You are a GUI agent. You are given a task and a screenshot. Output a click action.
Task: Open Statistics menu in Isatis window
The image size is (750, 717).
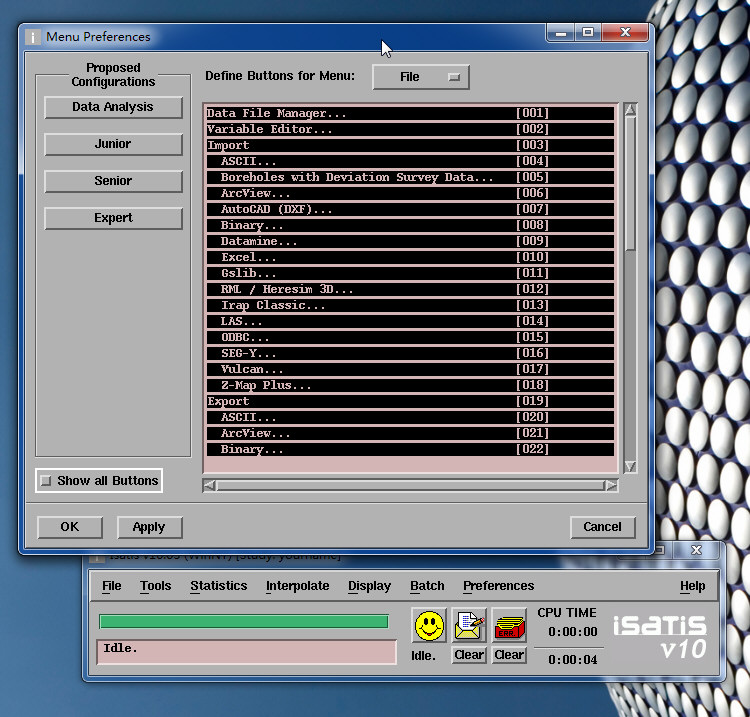pos(219,585)
